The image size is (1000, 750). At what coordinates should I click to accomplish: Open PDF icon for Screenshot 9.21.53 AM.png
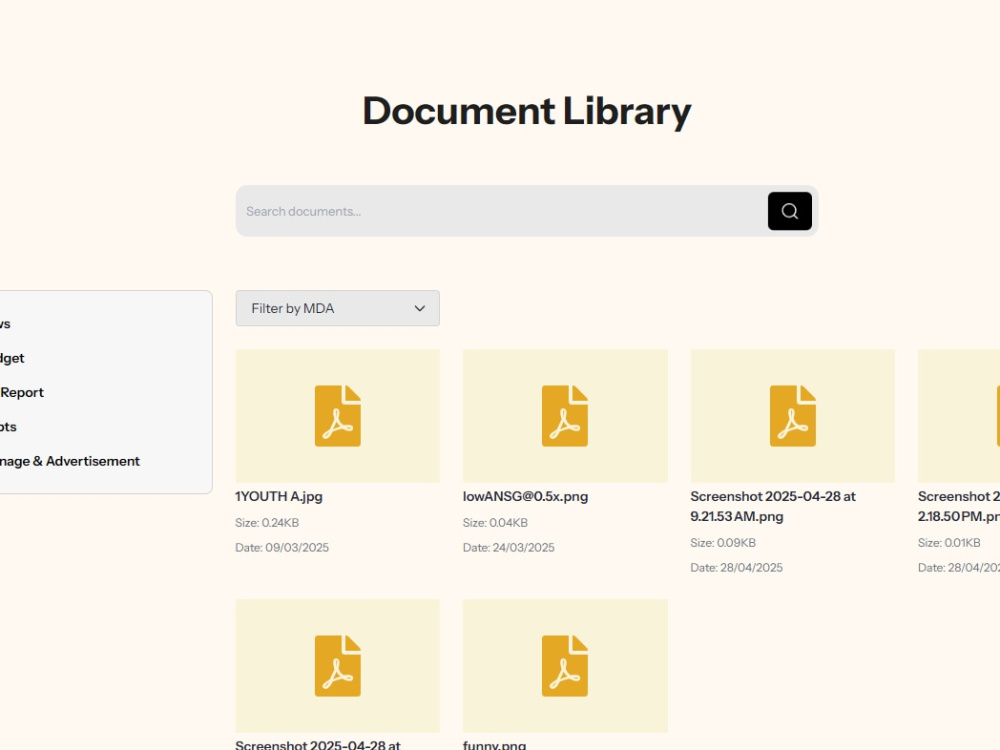click(793, 416)
